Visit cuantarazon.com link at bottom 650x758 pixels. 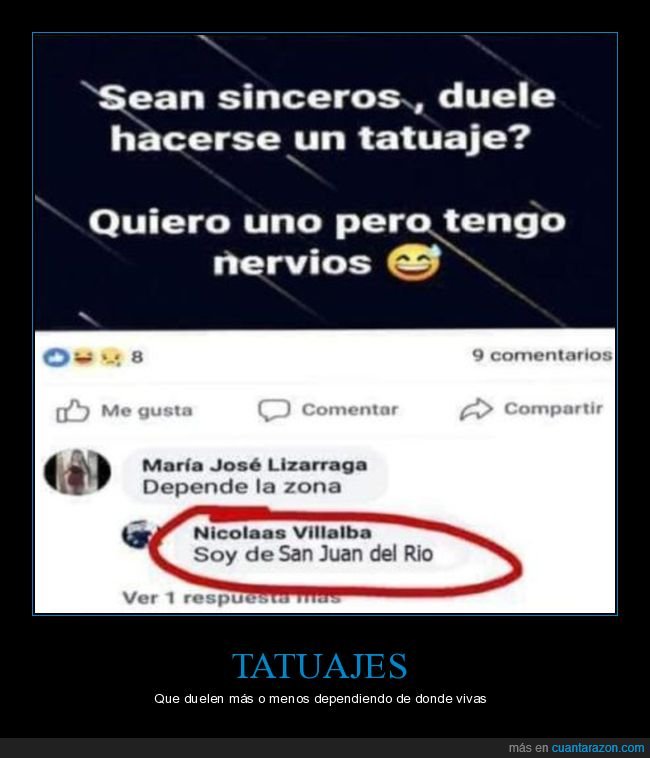598,748
